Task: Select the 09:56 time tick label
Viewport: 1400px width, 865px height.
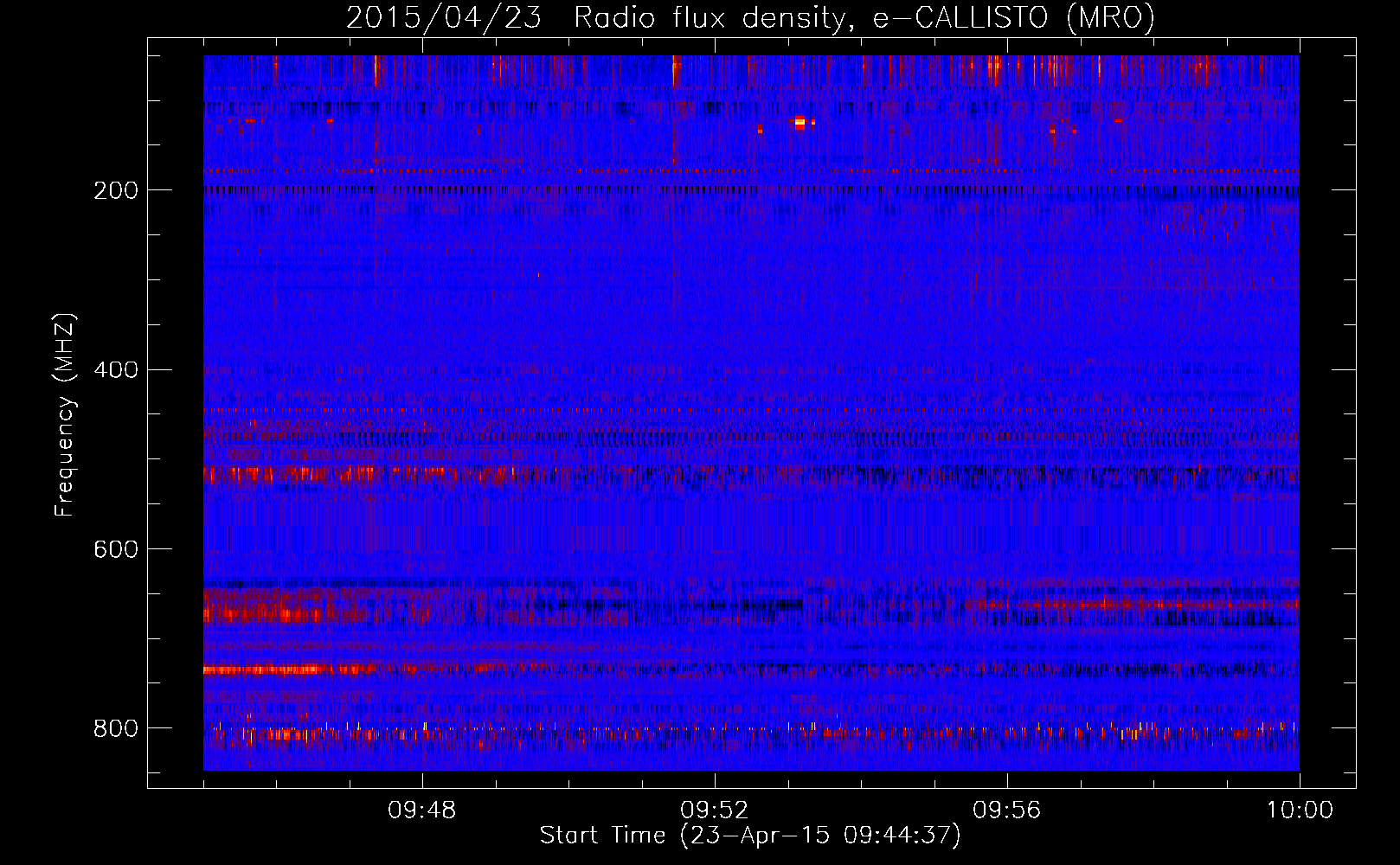Action: 1007,811
